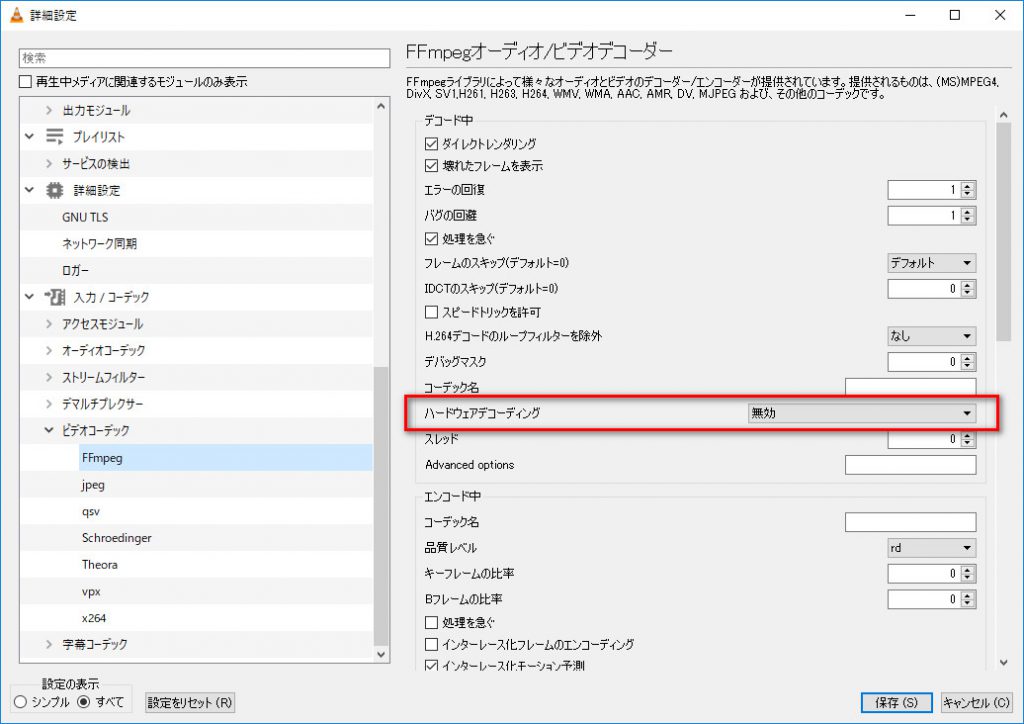Click the 設定をリセット (R) button
Image resolution: width=1024 pixels, height=724 pixels.
pyautogui.click(x=189, y=702)
